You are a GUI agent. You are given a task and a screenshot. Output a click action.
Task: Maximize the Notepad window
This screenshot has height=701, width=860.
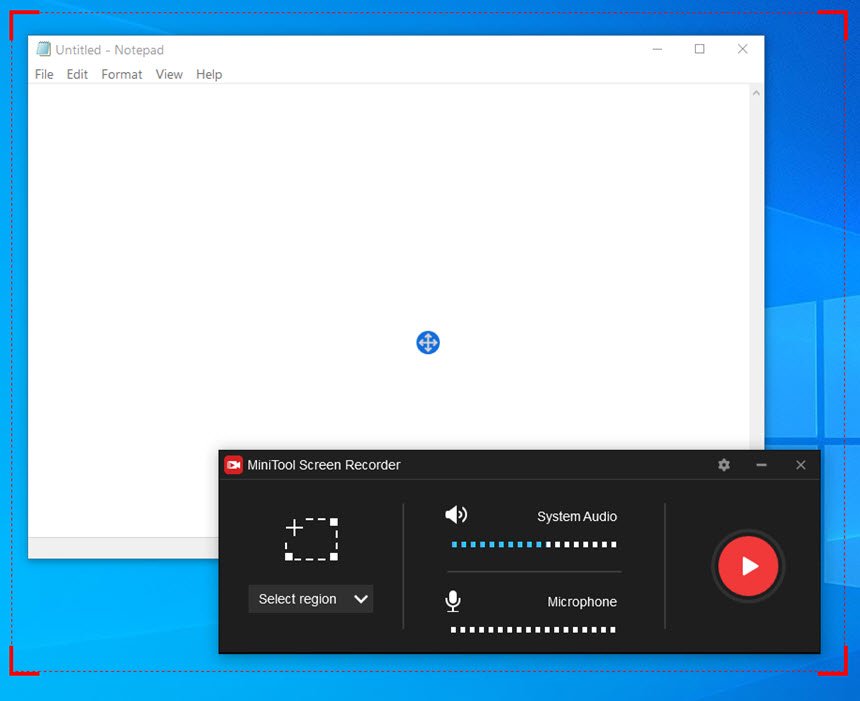pos(700,49)
